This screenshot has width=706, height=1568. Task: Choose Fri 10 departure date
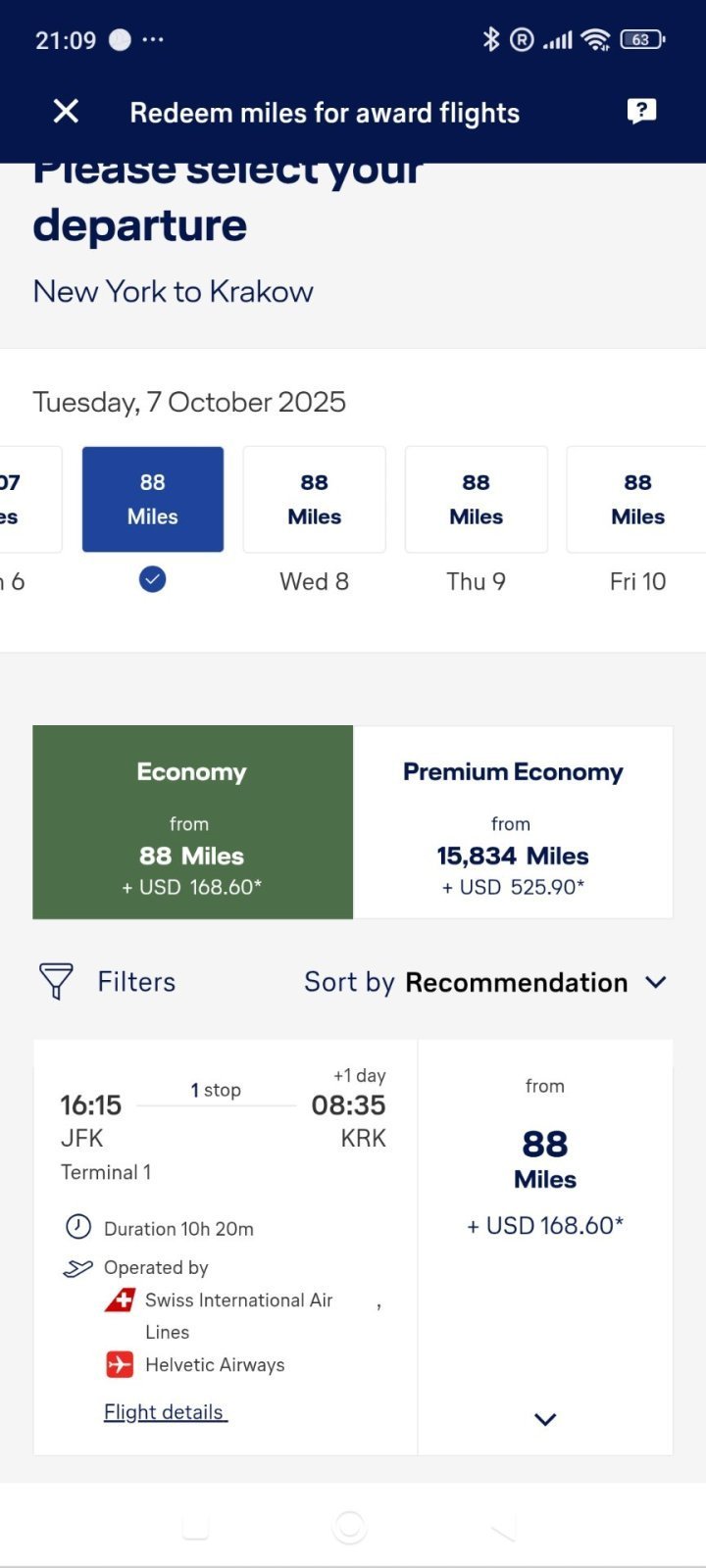[x=636, y=500]
